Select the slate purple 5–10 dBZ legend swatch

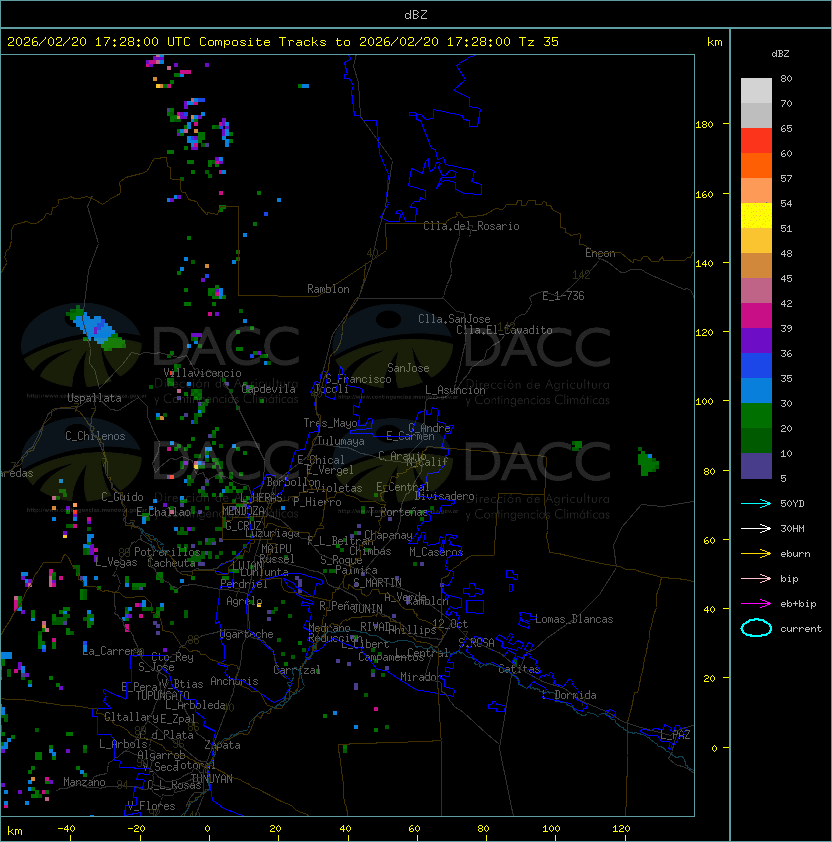pyautogui.click(x=756, y=466)
